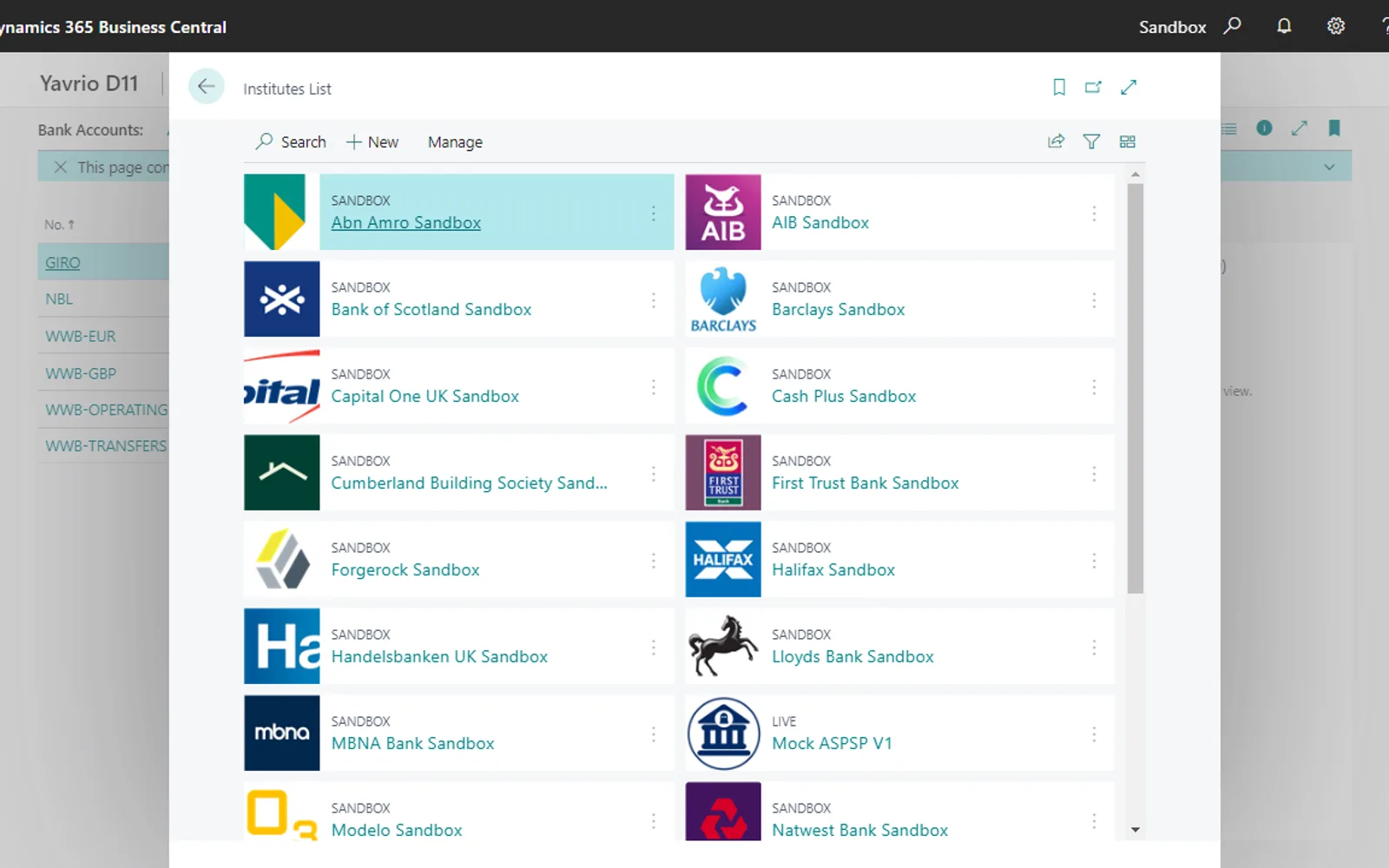This screenshot has width=1389, height=868.
Task: Click the info icon in background page
Action: [1264, 128]
